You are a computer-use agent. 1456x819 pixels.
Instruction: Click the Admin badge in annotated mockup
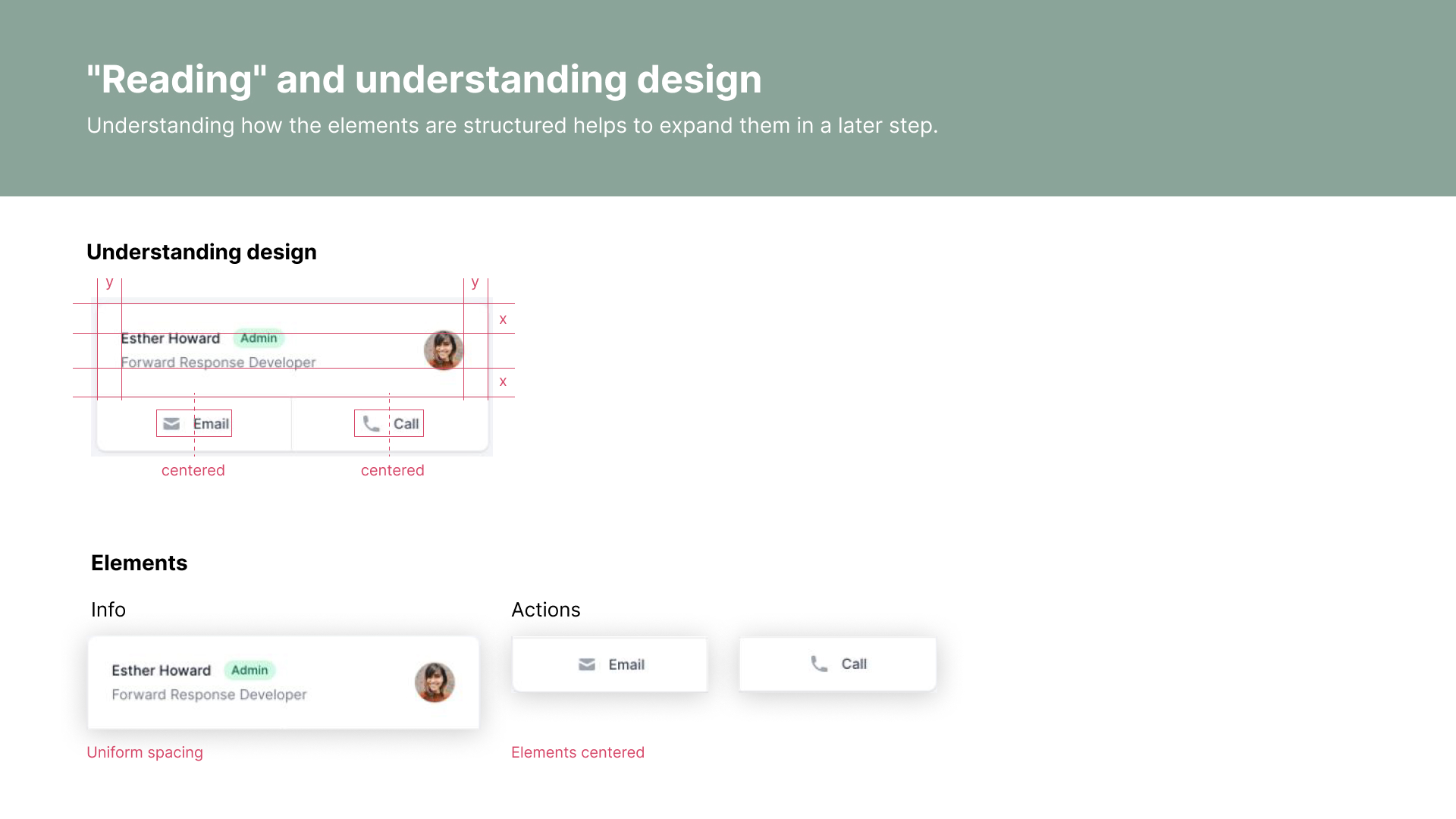(x=259, y=338)
